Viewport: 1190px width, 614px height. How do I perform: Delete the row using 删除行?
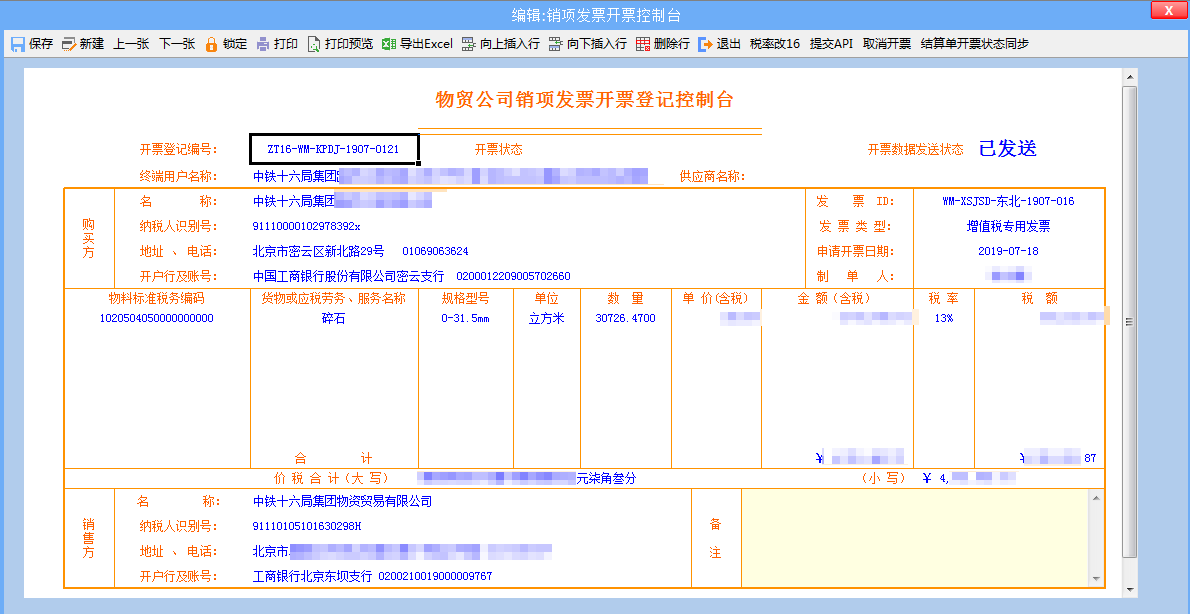(663, 44)
